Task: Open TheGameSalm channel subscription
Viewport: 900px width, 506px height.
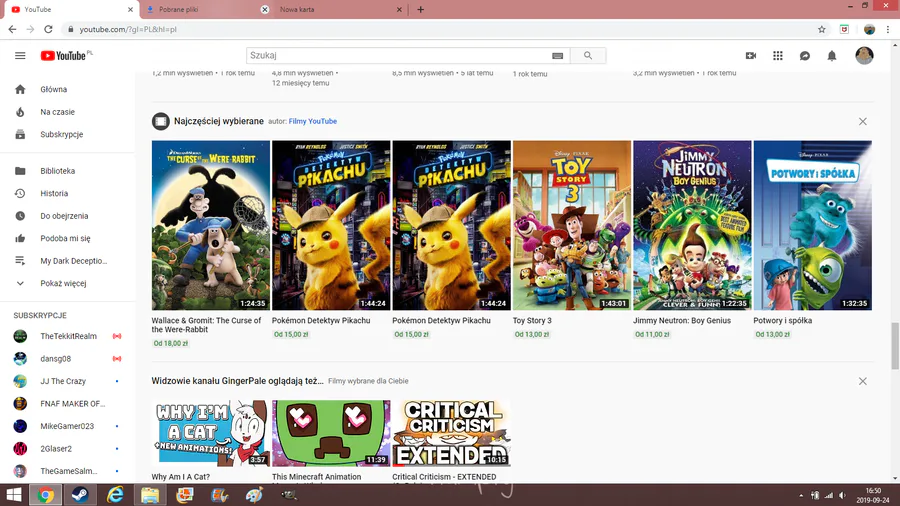Action: point(68,471)
